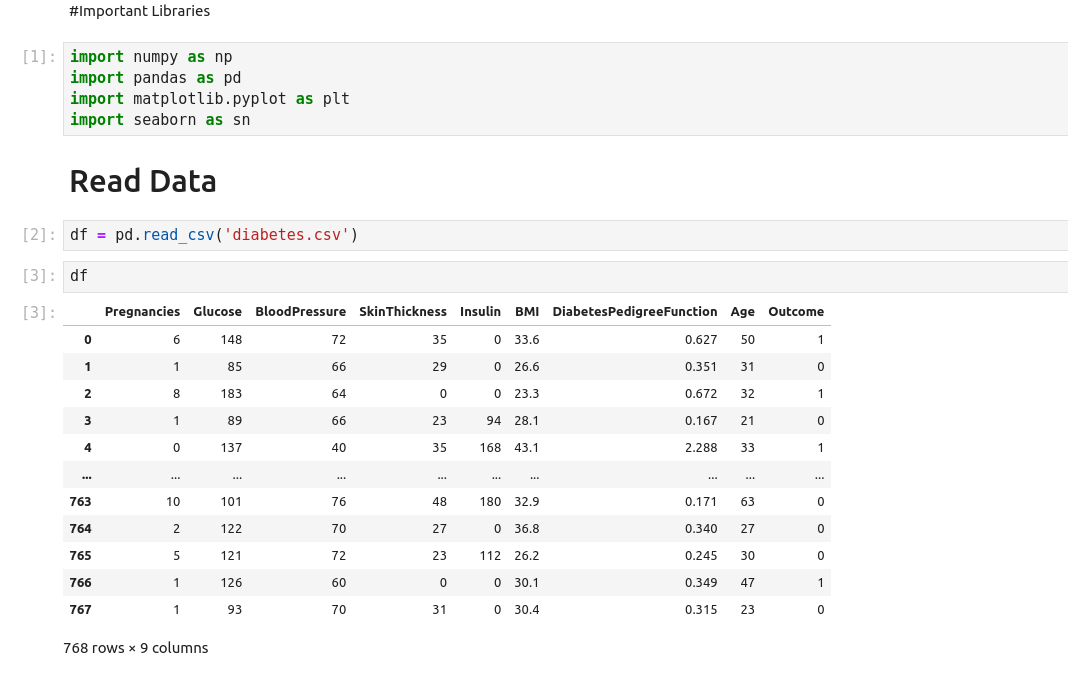Click the Glucose column header

(217, 312)
